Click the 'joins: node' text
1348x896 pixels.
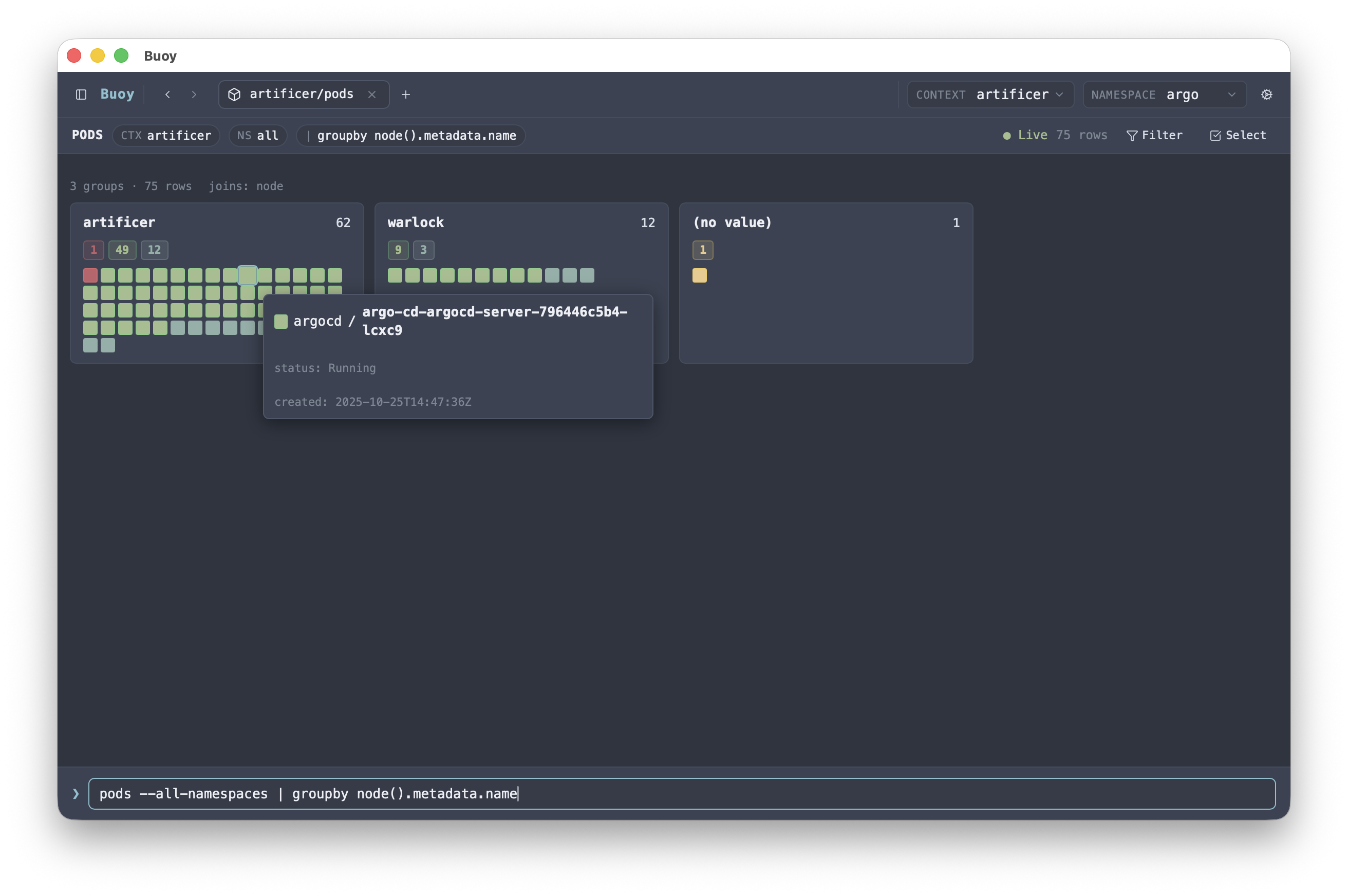click(246, 186)
